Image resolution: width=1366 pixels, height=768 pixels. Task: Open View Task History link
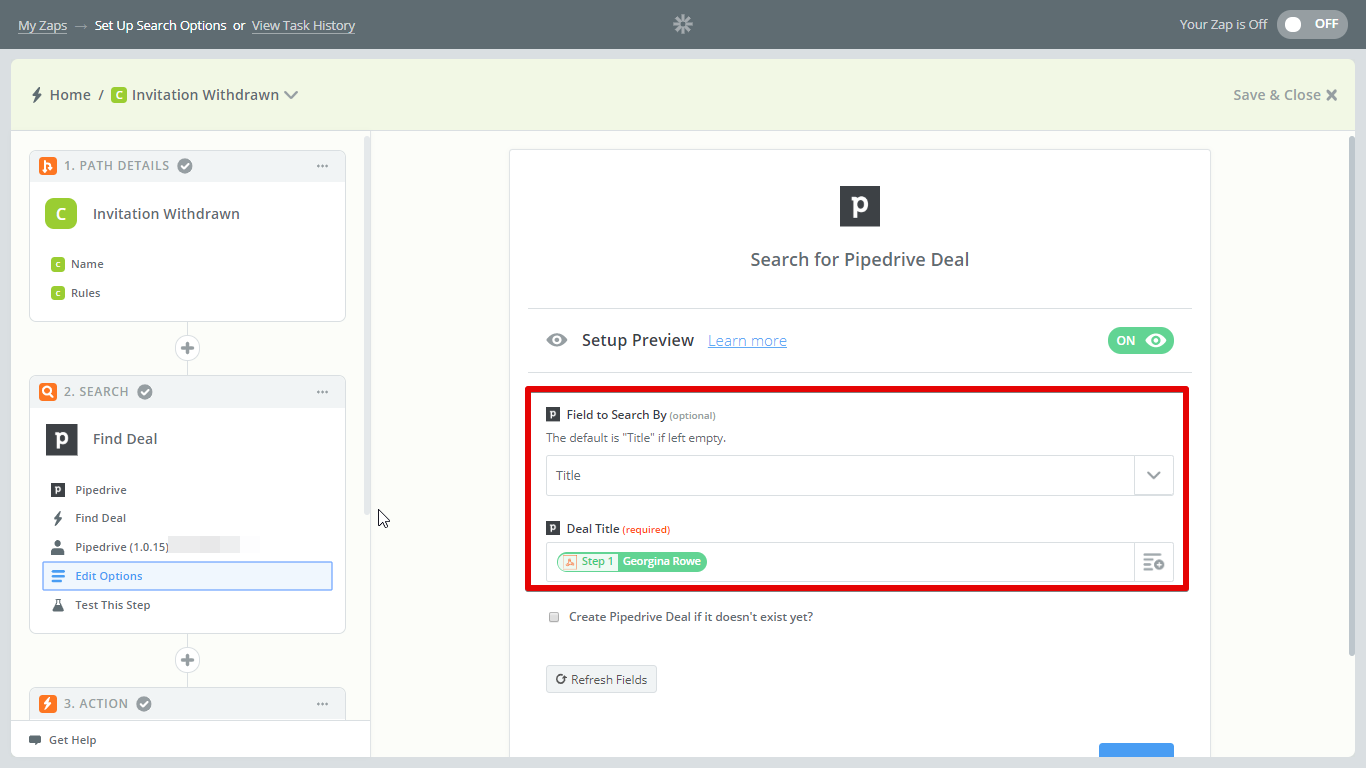(303, 25)
